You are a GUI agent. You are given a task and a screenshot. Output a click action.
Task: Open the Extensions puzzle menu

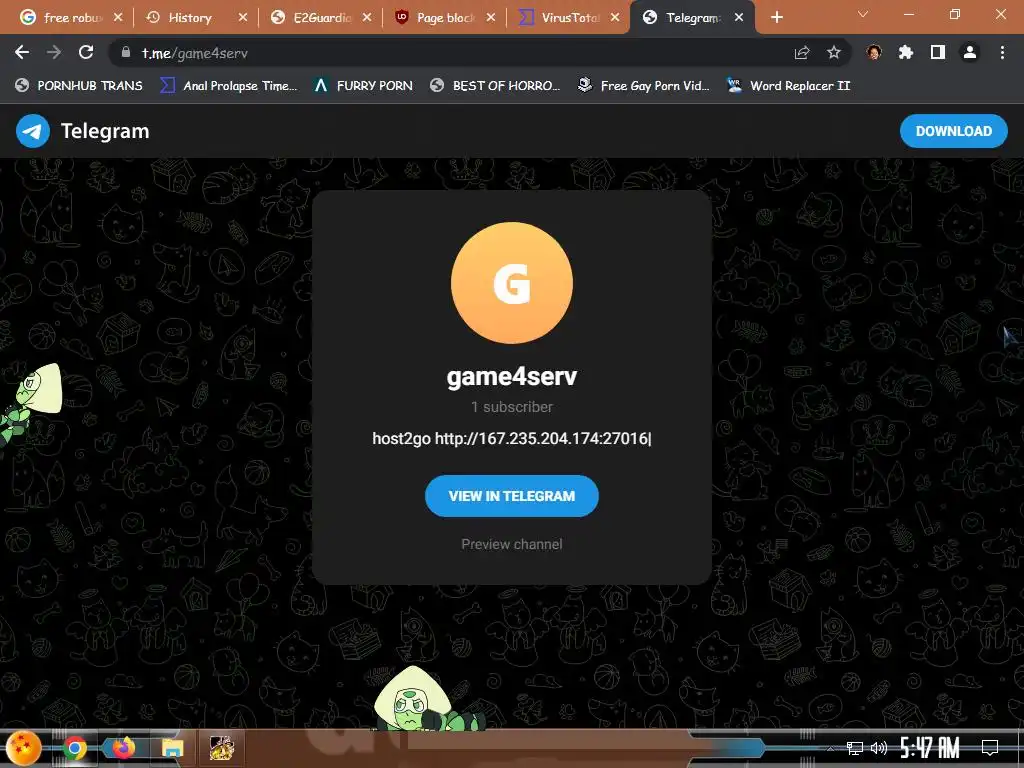[x=906, y=53]
